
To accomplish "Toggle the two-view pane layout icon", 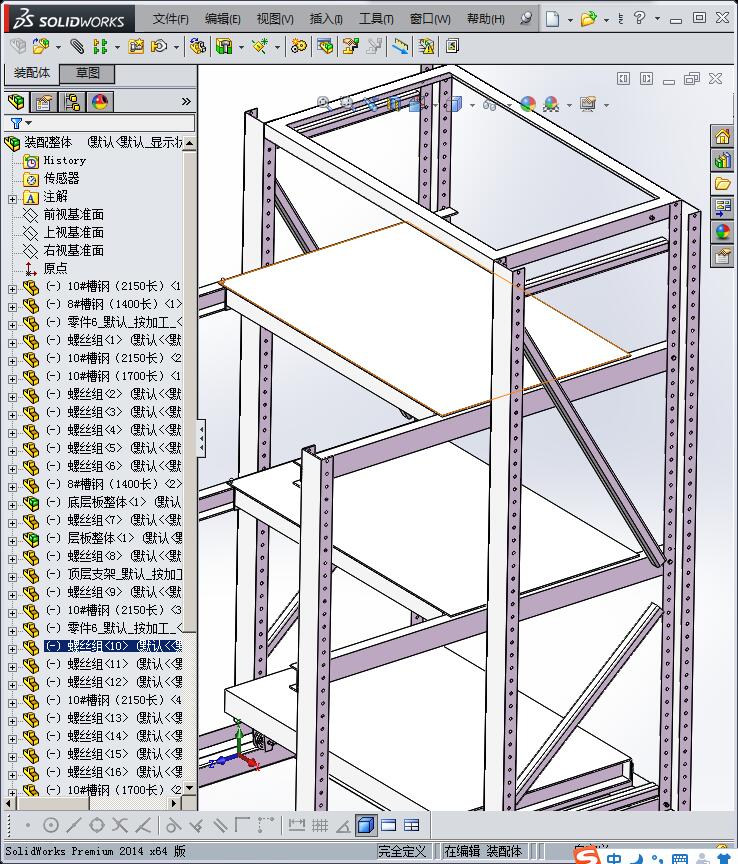I will 389,825.
